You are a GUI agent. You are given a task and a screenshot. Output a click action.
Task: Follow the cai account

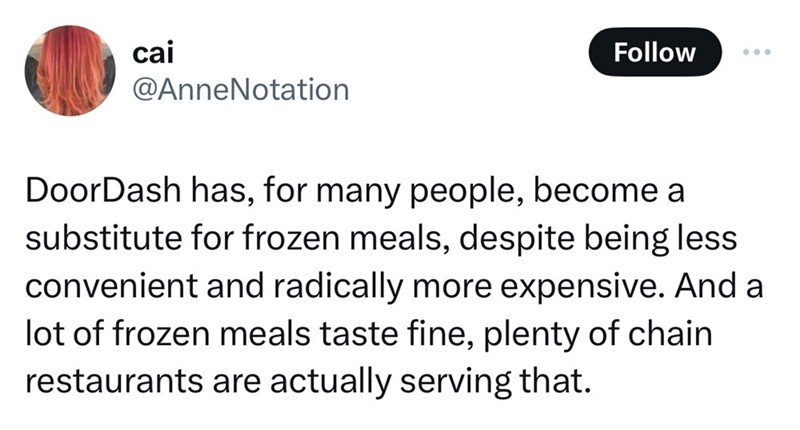pyautogui.click(x=655, y=52)
